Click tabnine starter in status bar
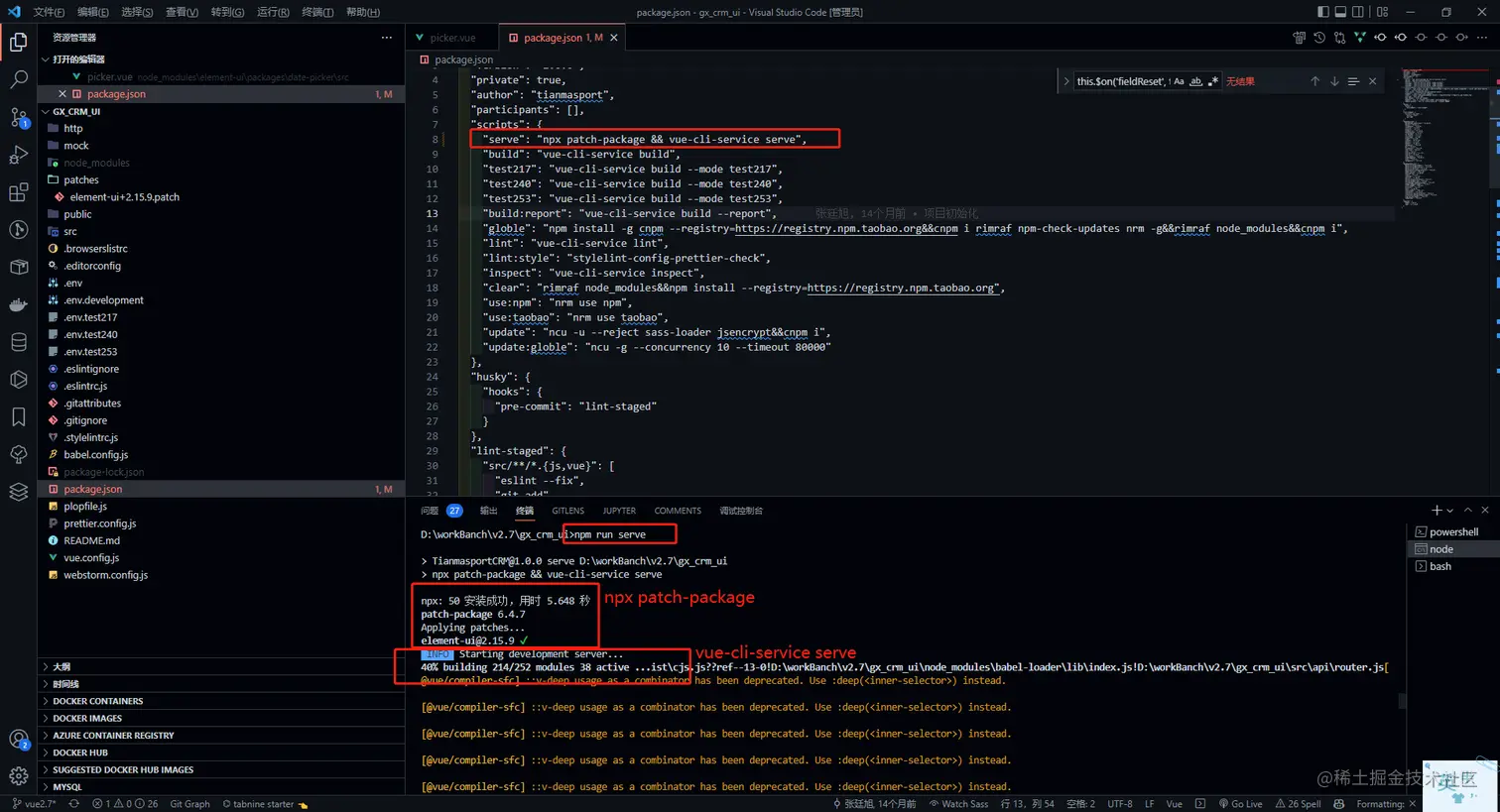1500x812 pixels. 265,804
